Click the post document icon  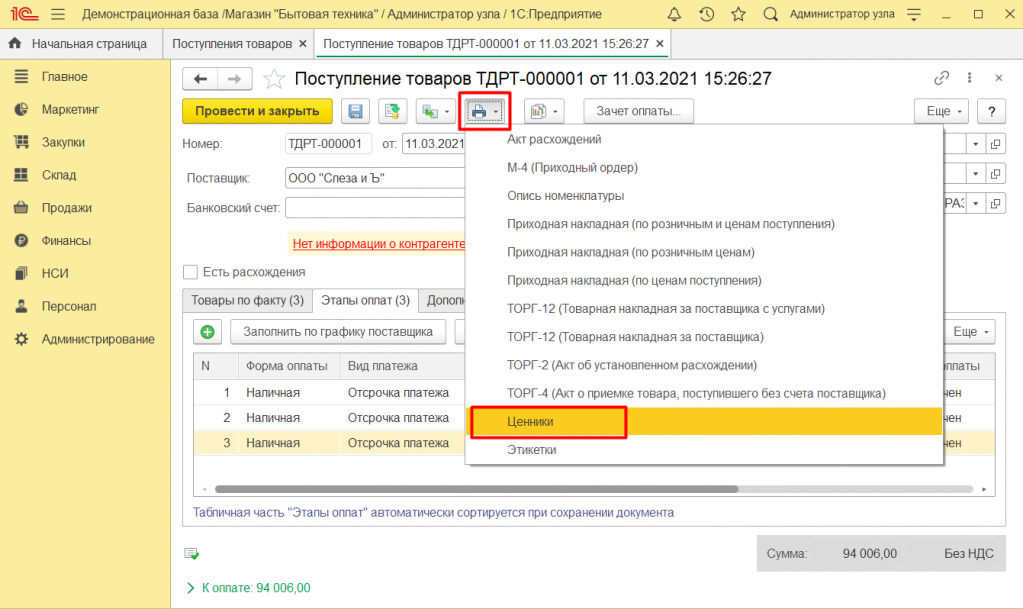(x=392, y=112)
